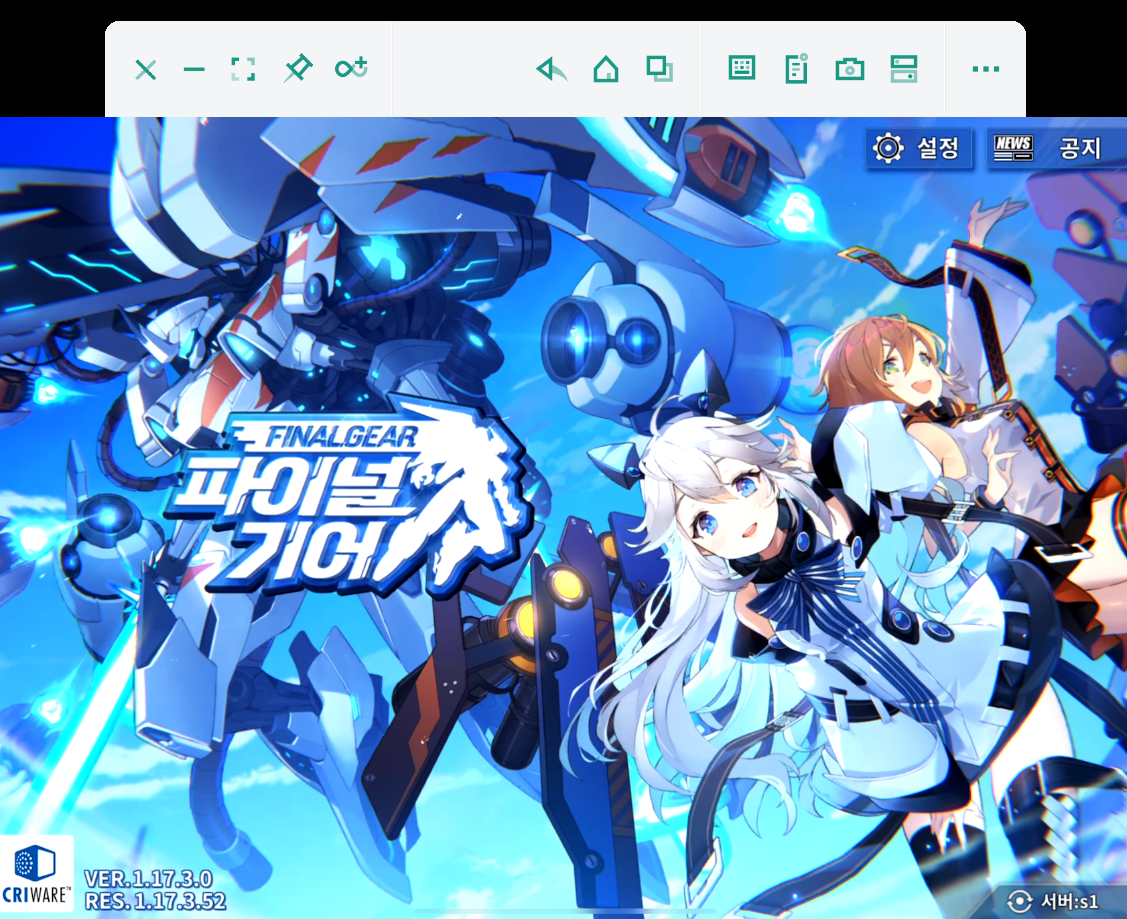Viewport: 1127px width, 919px height.
Task: Open recent apps overlapping squares icon
Action: point(660,70)
